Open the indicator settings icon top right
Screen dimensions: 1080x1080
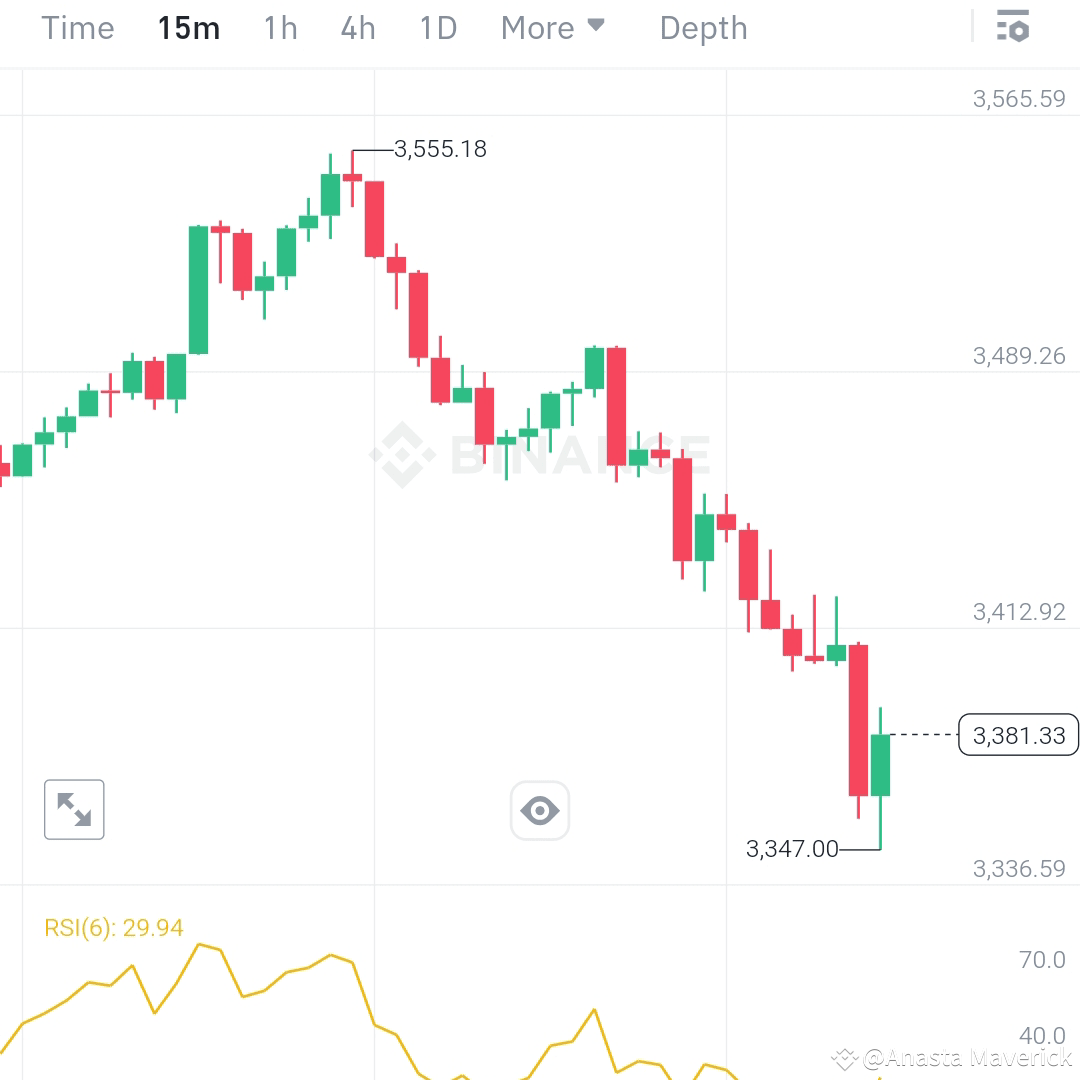[1013, 27]
